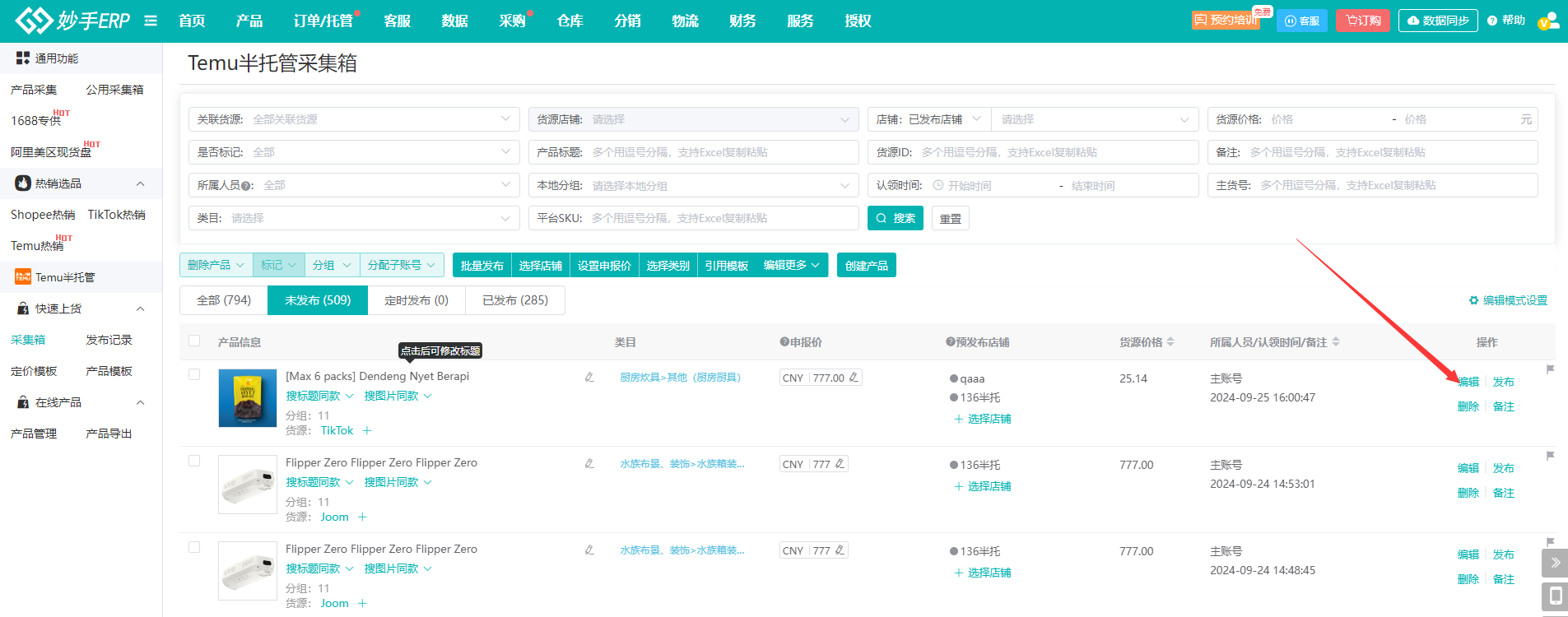Click the hamburger menu icon beside the logo
1568x617 pixels.
[x=151, y=21]
